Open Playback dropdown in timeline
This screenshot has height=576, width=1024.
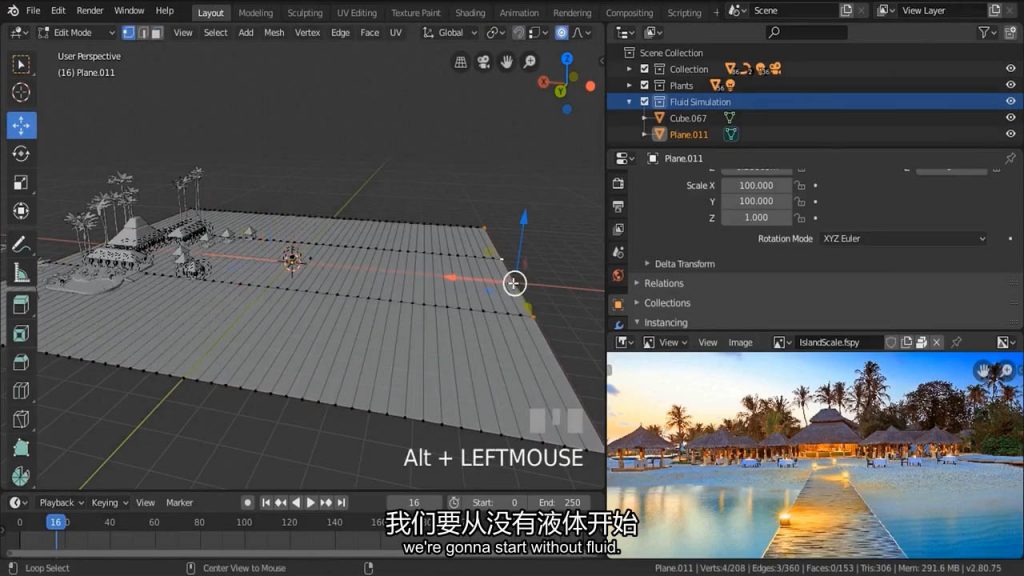tap(61, 503)
